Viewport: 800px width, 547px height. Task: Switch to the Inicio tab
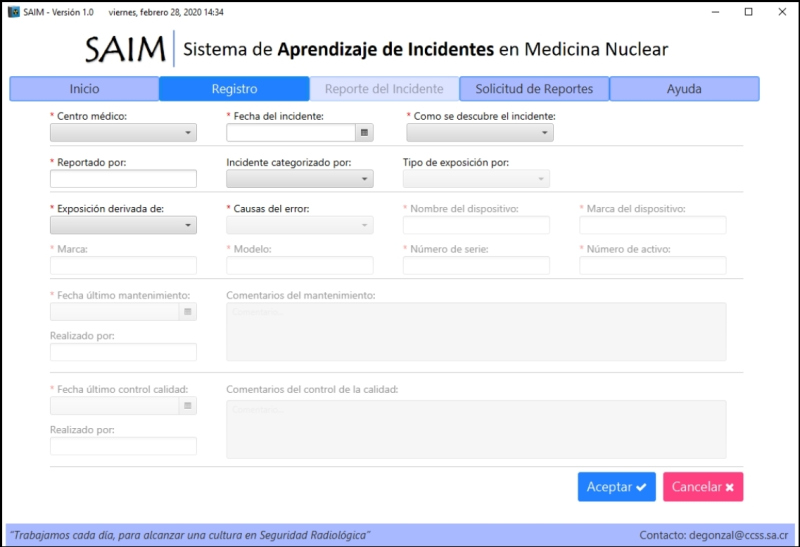(84, 89)
